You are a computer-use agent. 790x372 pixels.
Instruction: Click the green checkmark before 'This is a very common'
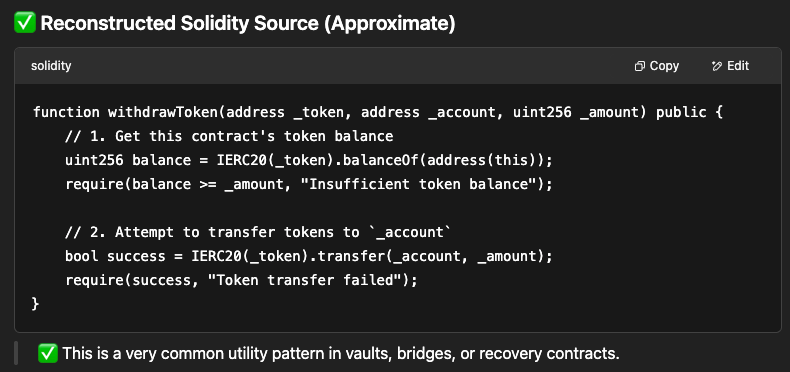click(x=48, y=353)
